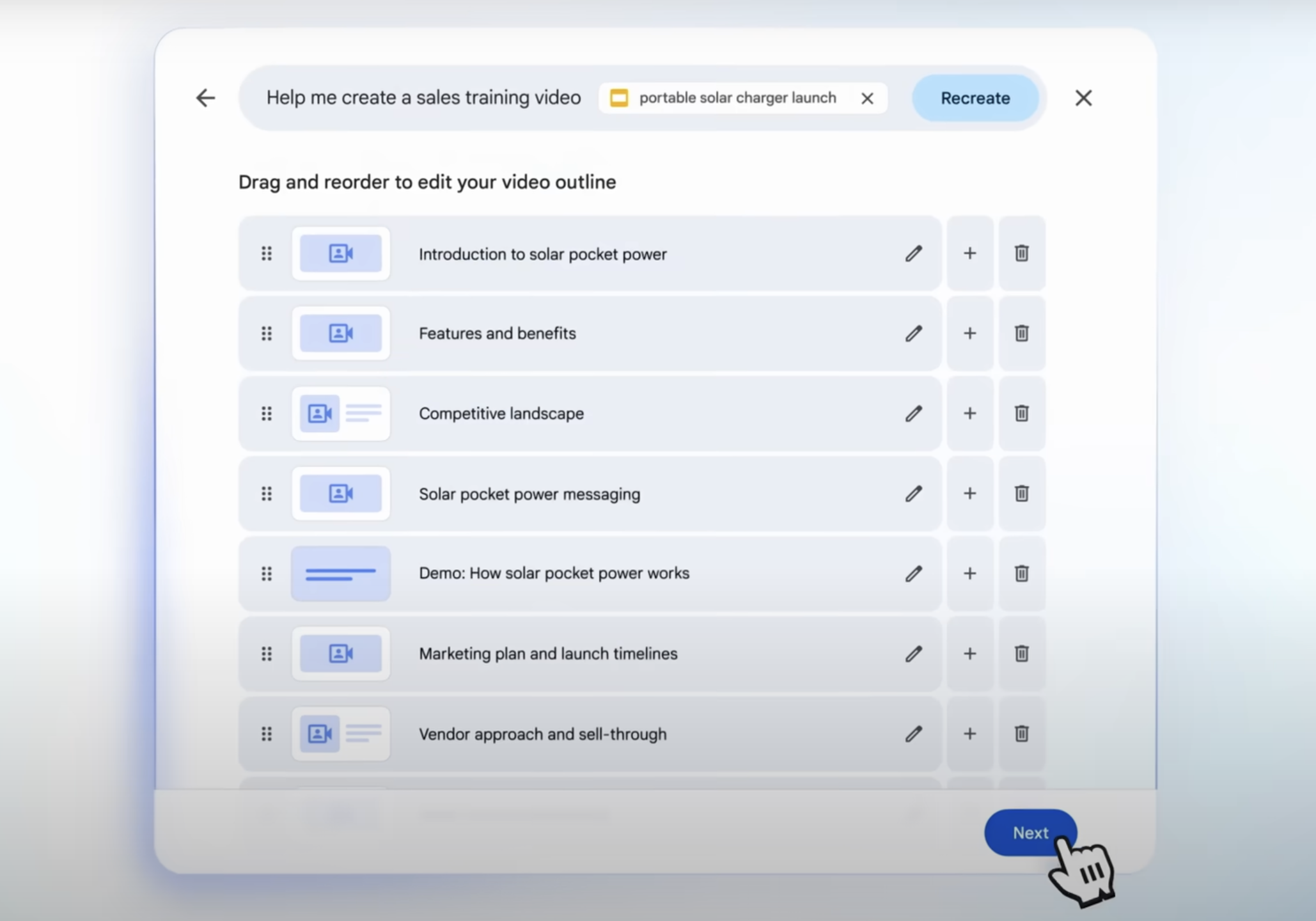Viewport: 1316px width, 921px height.
Task: Close the video outline dialog
Action: pyautogui.click(x=1083, y=98)
